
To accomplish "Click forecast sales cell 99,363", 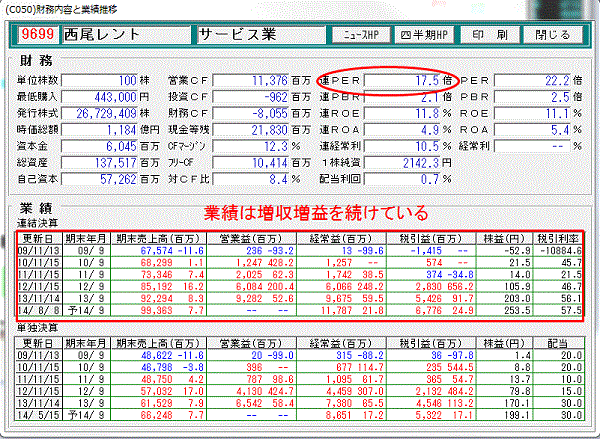I will pyautogui.click(x=157, y=310).
